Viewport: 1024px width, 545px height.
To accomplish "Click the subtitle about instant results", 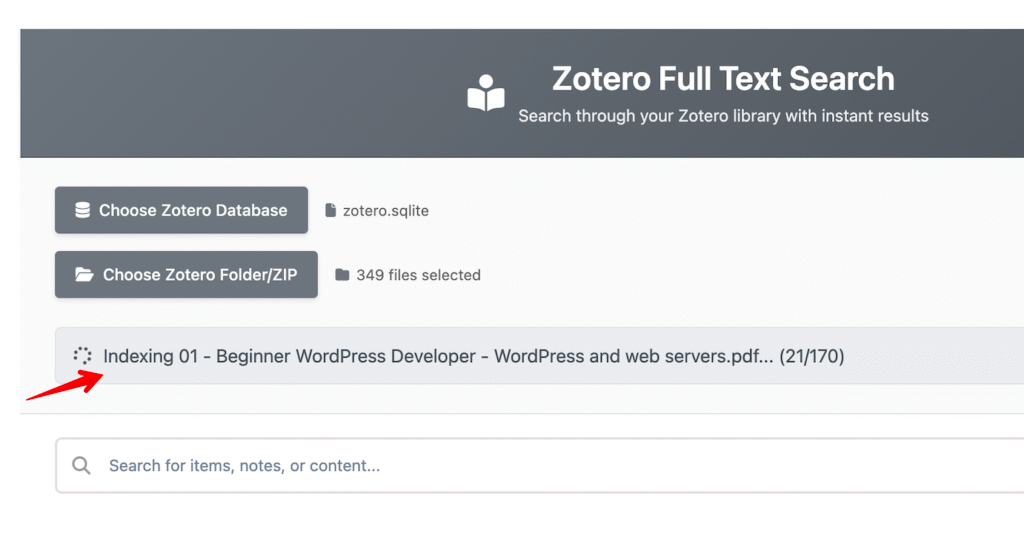I will click(723, 116).
